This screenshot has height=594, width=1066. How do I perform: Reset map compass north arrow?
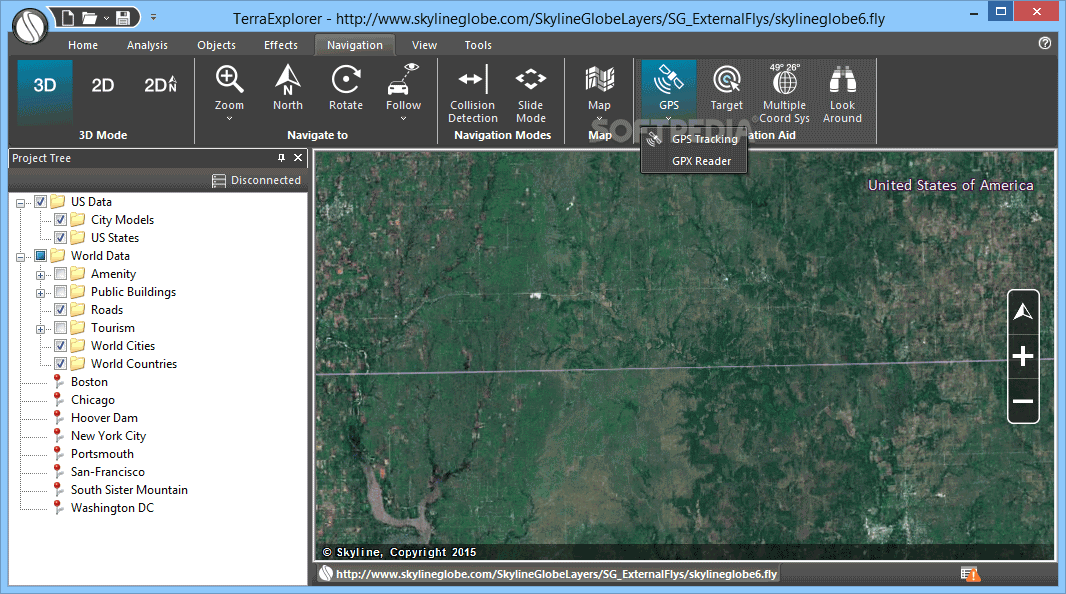(x=1023, y=312)
